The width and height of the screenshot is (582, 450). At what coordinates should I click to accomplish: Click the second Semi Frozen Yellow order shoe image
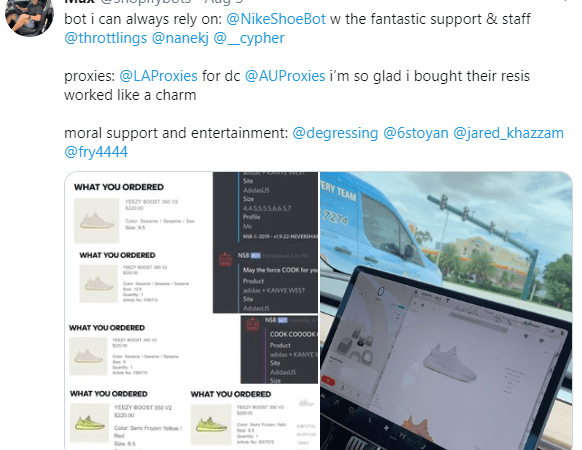(x=211, y=424)
